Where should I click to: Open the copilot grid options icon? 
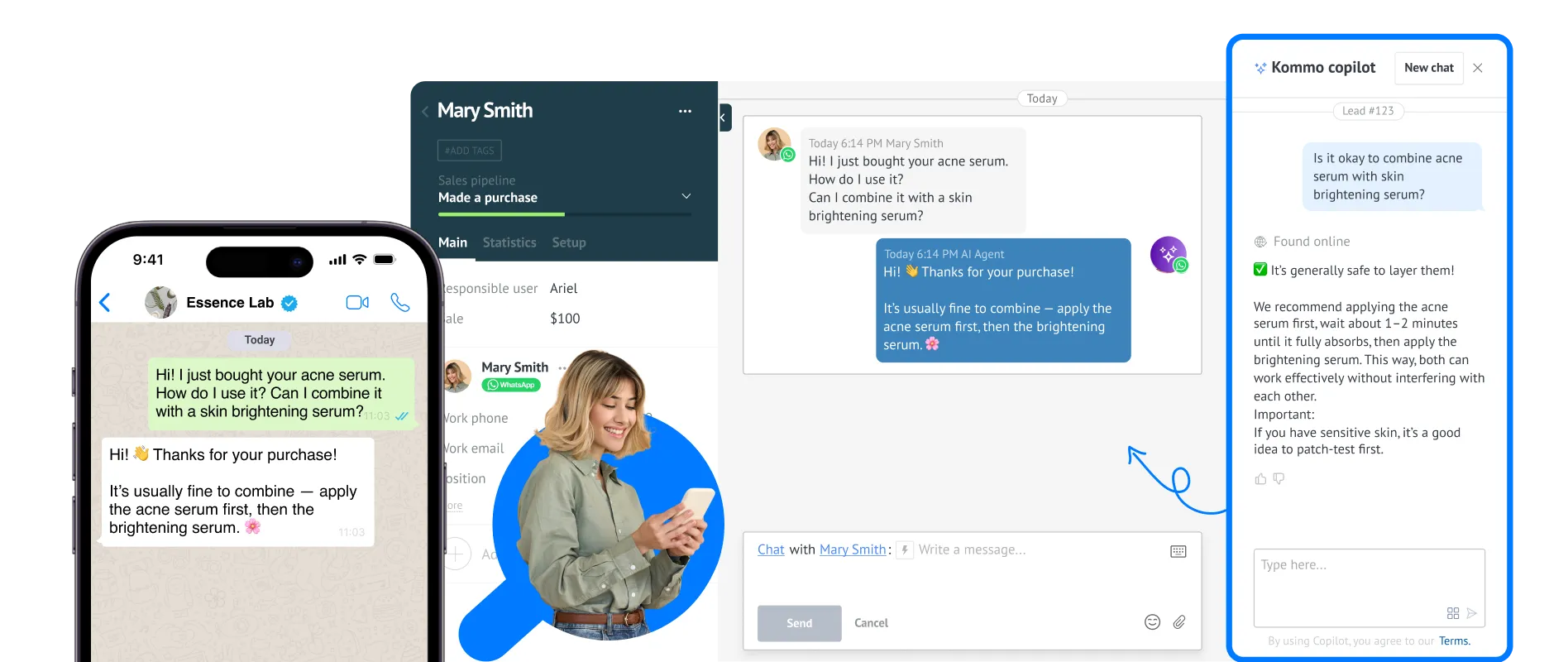click(x=1453, y=613)
